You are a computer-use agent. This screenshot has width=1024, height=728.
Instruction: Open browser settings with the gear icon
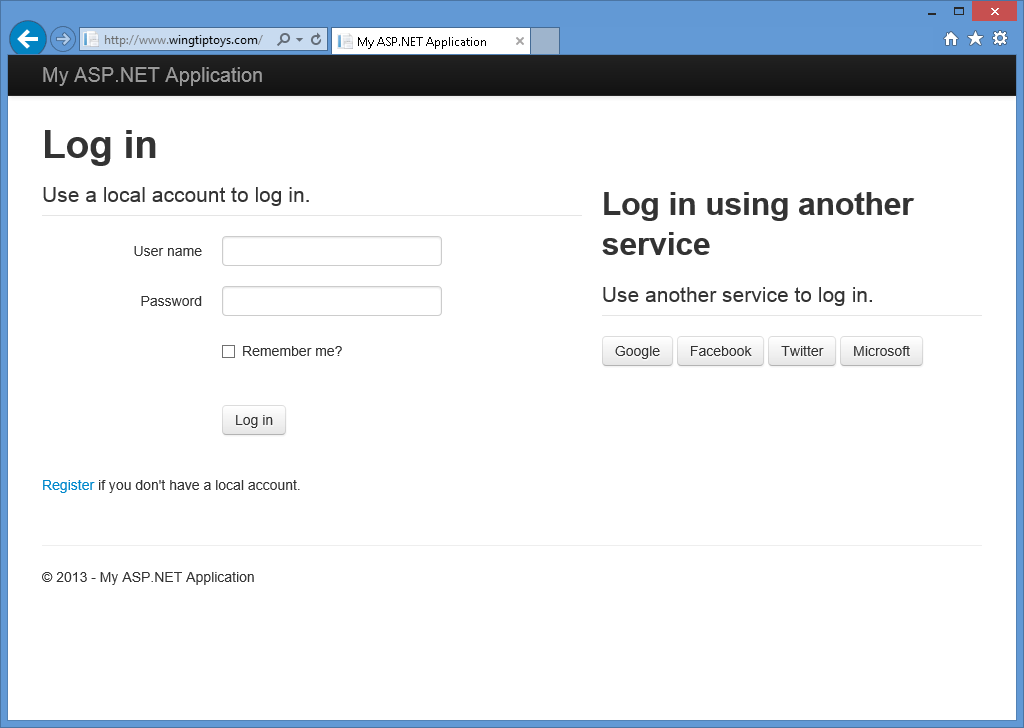point(1000,37)
